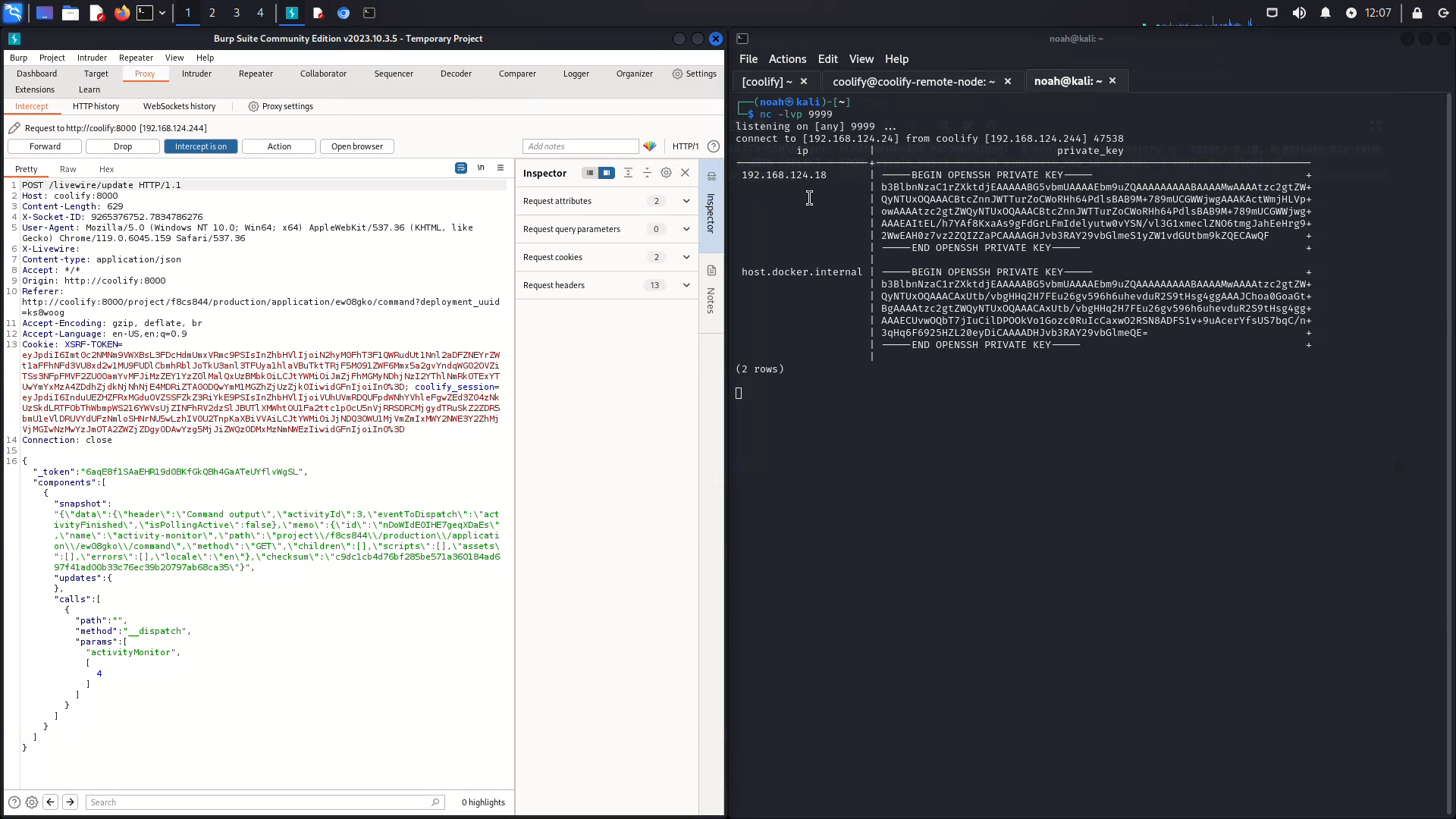Switch the message editor to Raw view
The width and height of the screenshot is (1456, 819).
[x=68, y=169]
